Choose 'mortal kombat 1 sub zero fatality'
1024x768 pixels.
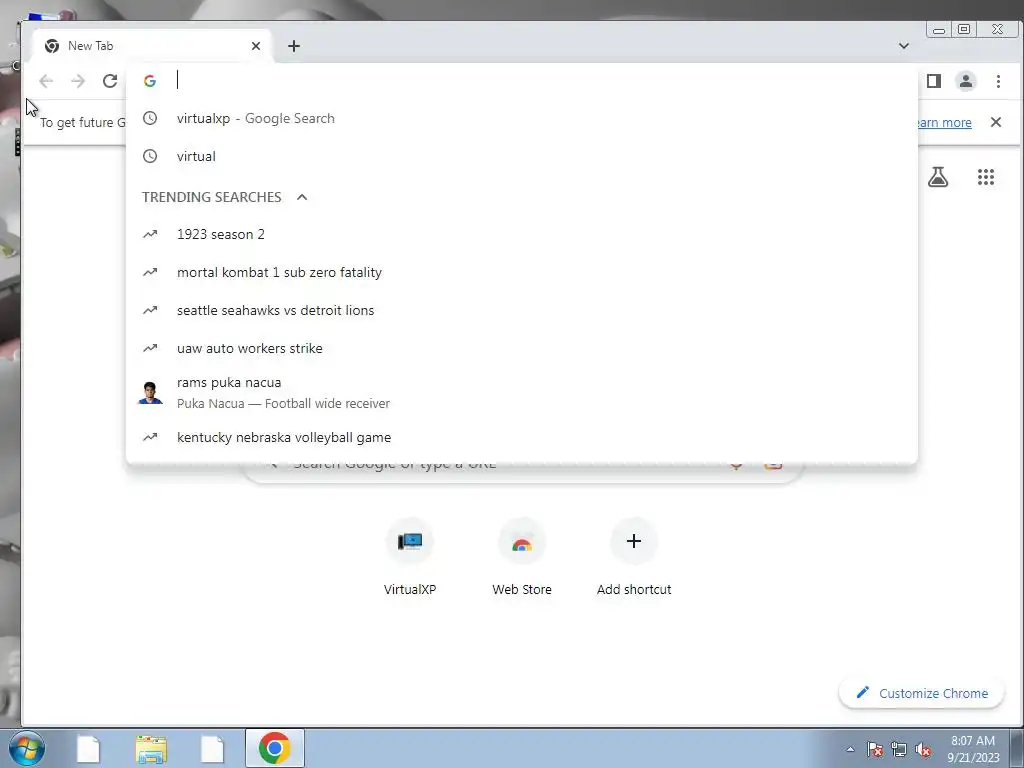(x=522, y=272)
